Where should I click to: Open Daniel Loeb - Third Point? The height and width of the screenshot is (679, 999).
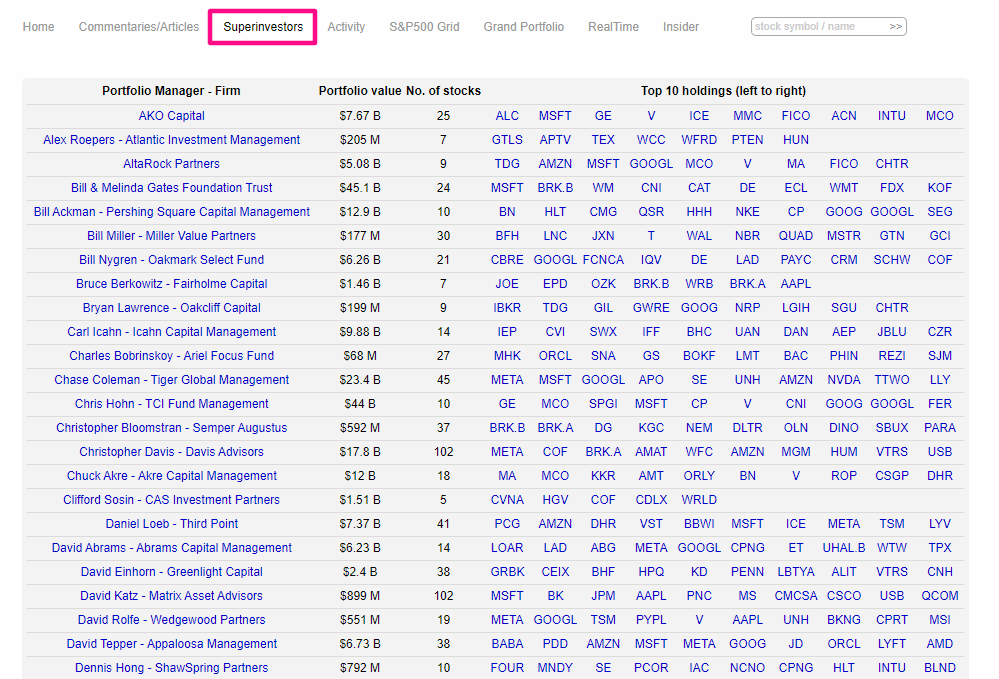[171, 524]
